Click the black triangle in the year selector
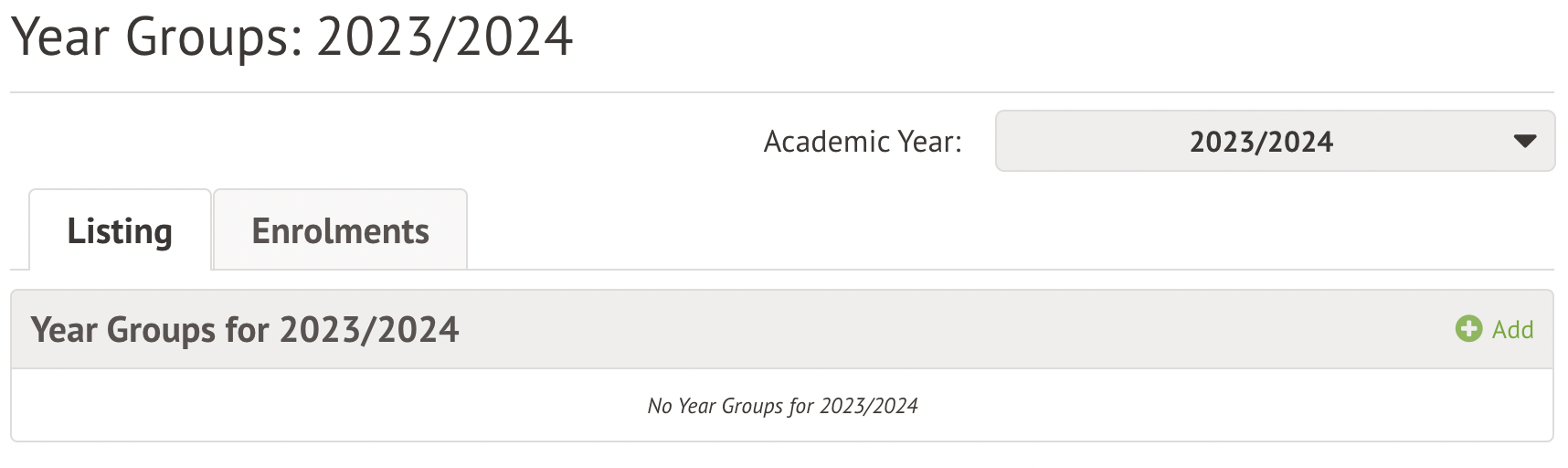This screenshot has width=1568, height=468. click(1524, 142)
